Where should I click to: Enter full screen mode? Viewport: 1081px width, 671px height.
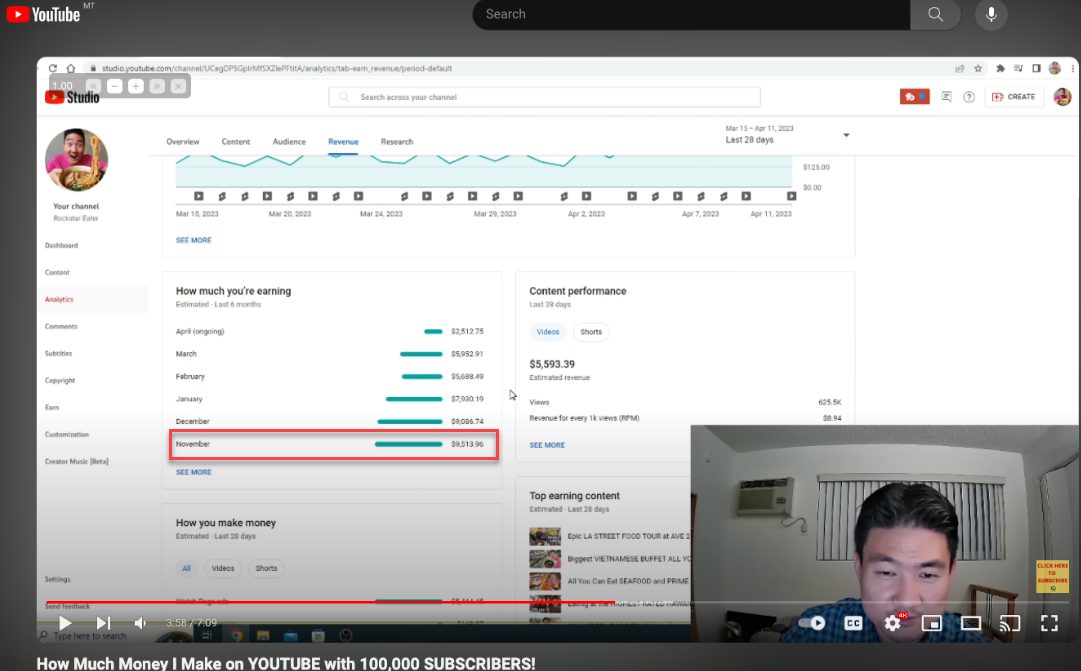click(x=1049, y=623)
